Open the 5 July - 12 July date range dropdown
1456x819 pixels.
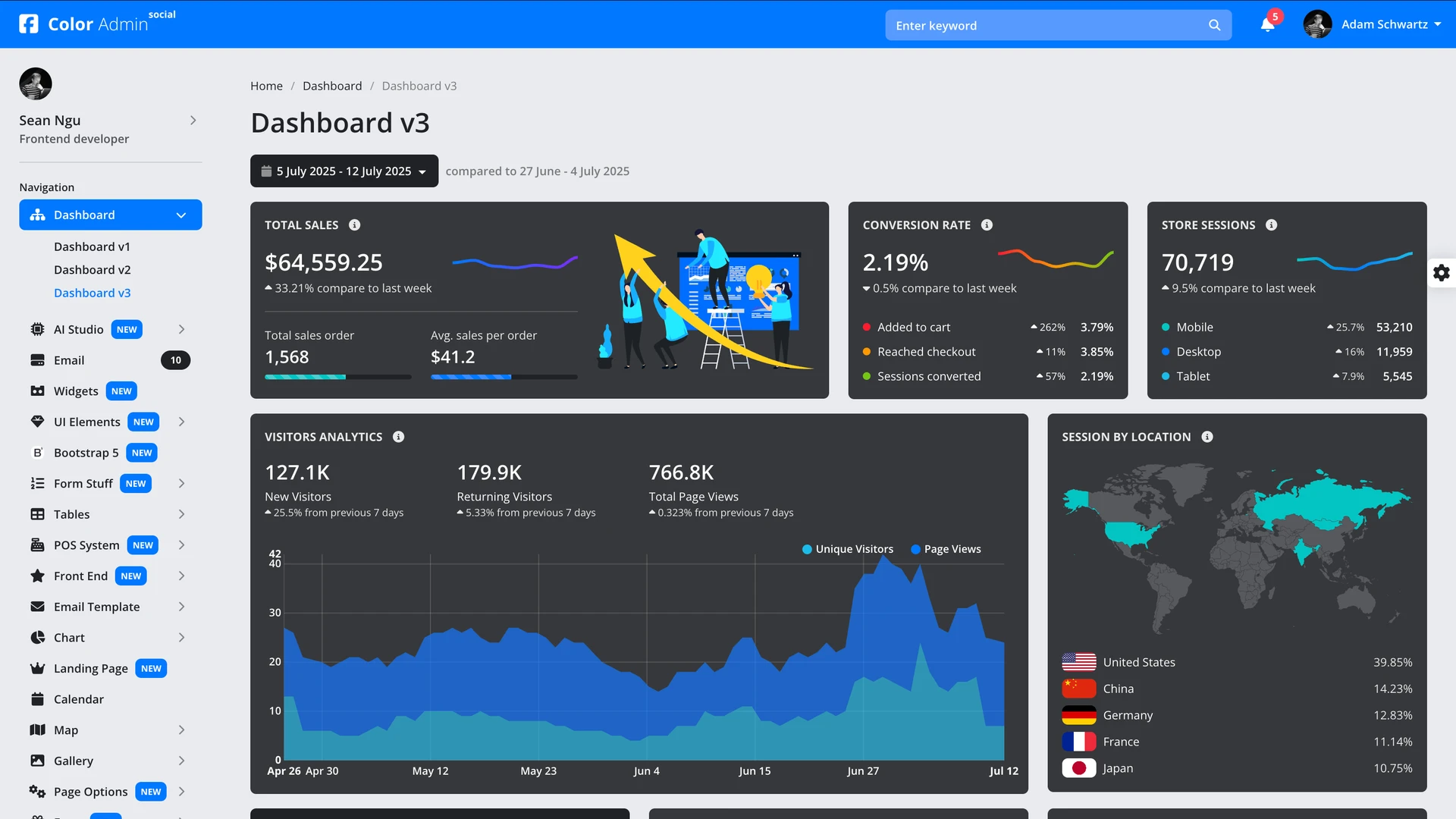tap(344, 171)
